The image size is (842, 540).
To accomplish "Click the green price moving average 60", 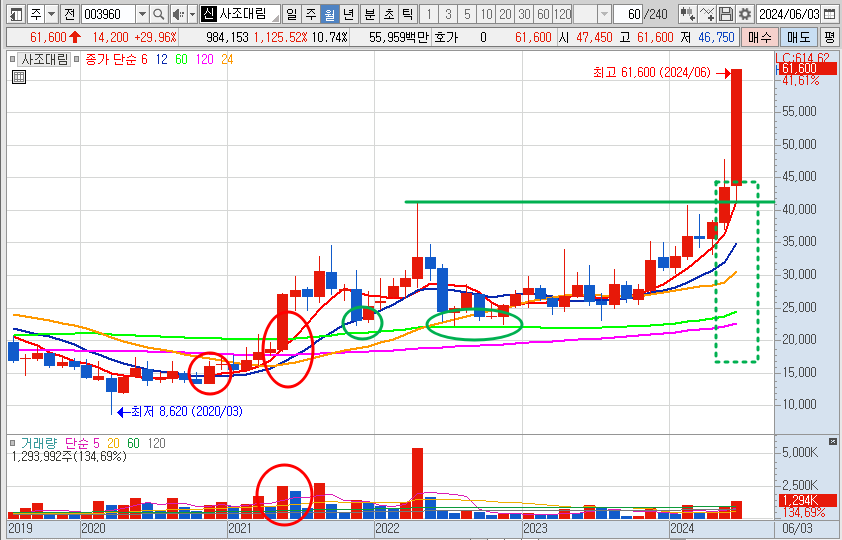I will click(x=182, y=60).
